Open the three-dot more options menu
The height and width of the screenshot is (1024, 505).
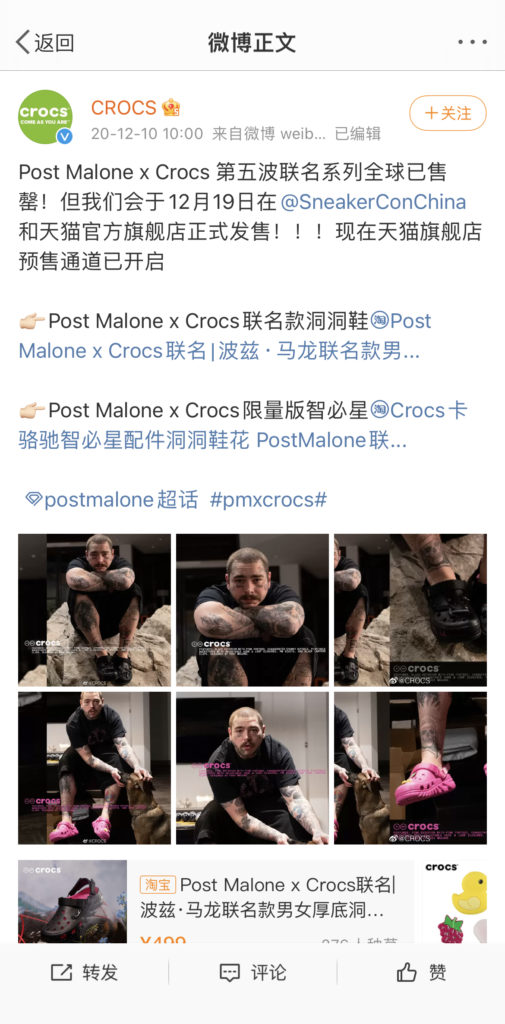pos(472,42)
